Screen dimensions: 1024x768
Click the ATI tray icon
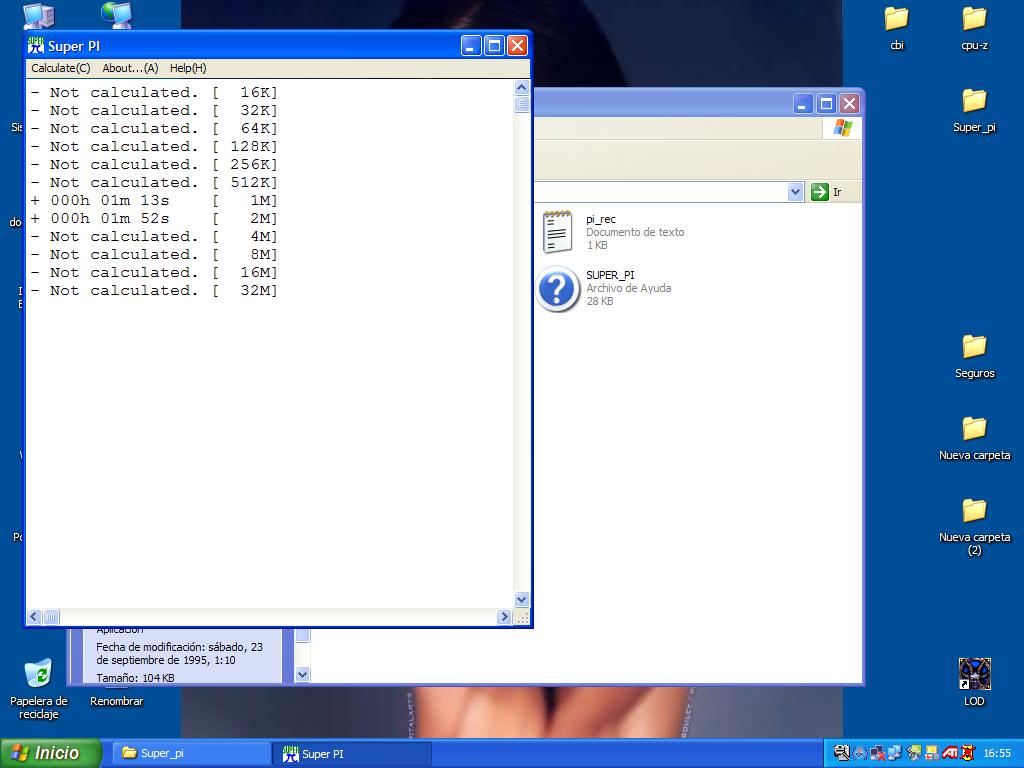(950, 753)
